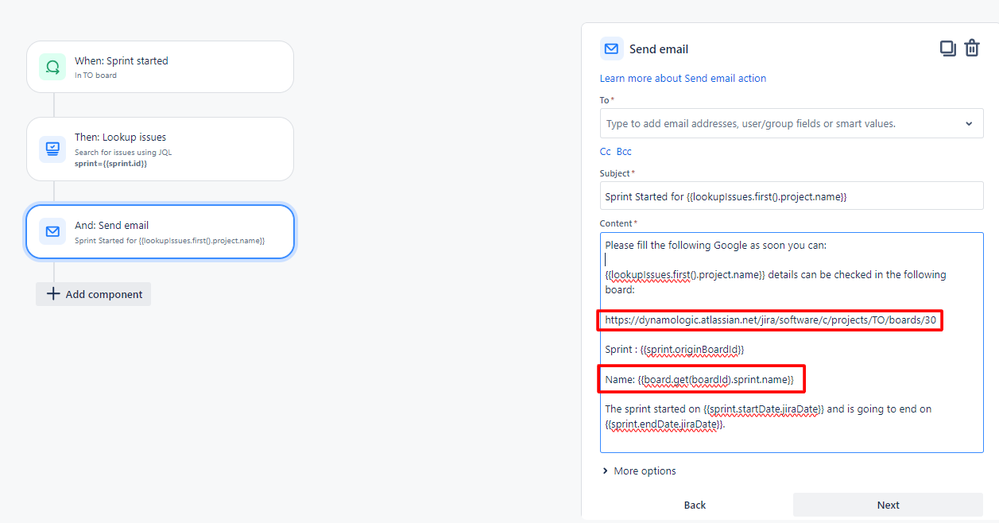Open the To recipients dropdown arrow

(x=968, y=124)
